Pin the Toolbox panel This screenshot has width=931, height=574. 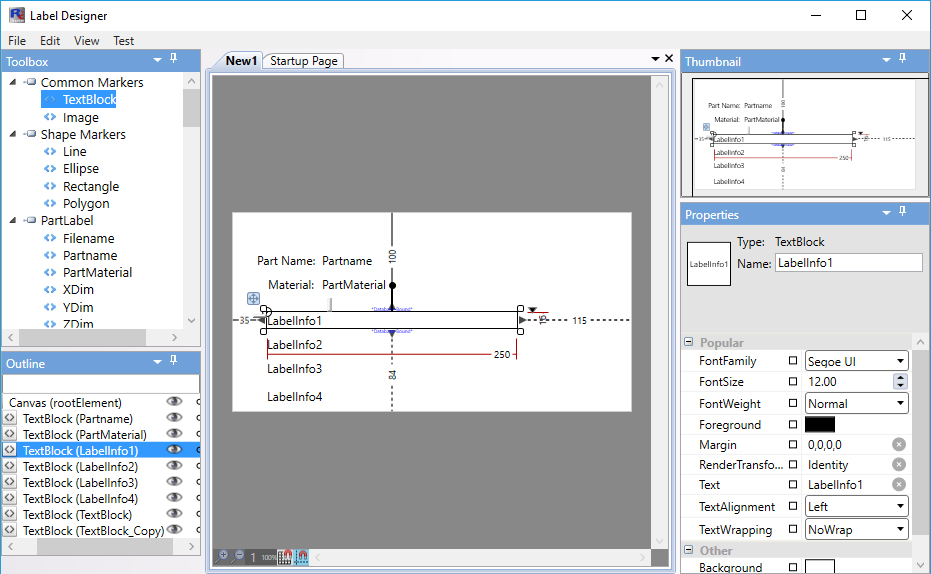[x=173, y=59]
